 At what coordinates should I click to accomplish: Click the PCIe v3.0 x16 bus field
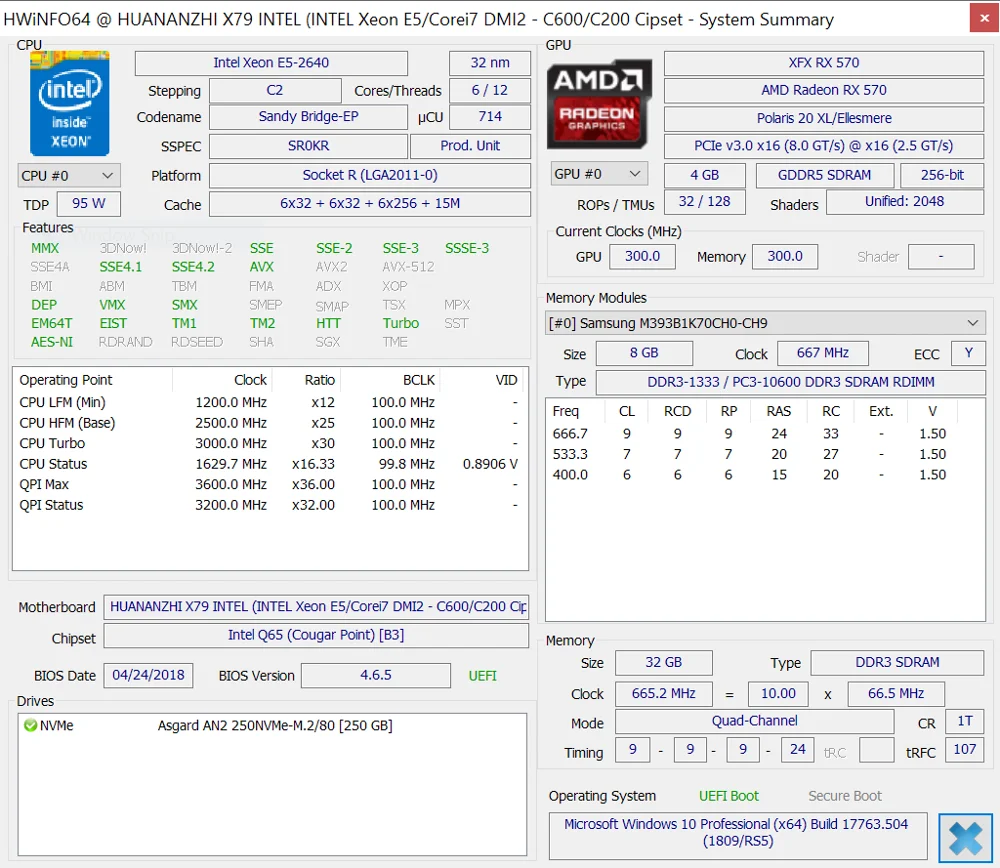tap(824, 146)
